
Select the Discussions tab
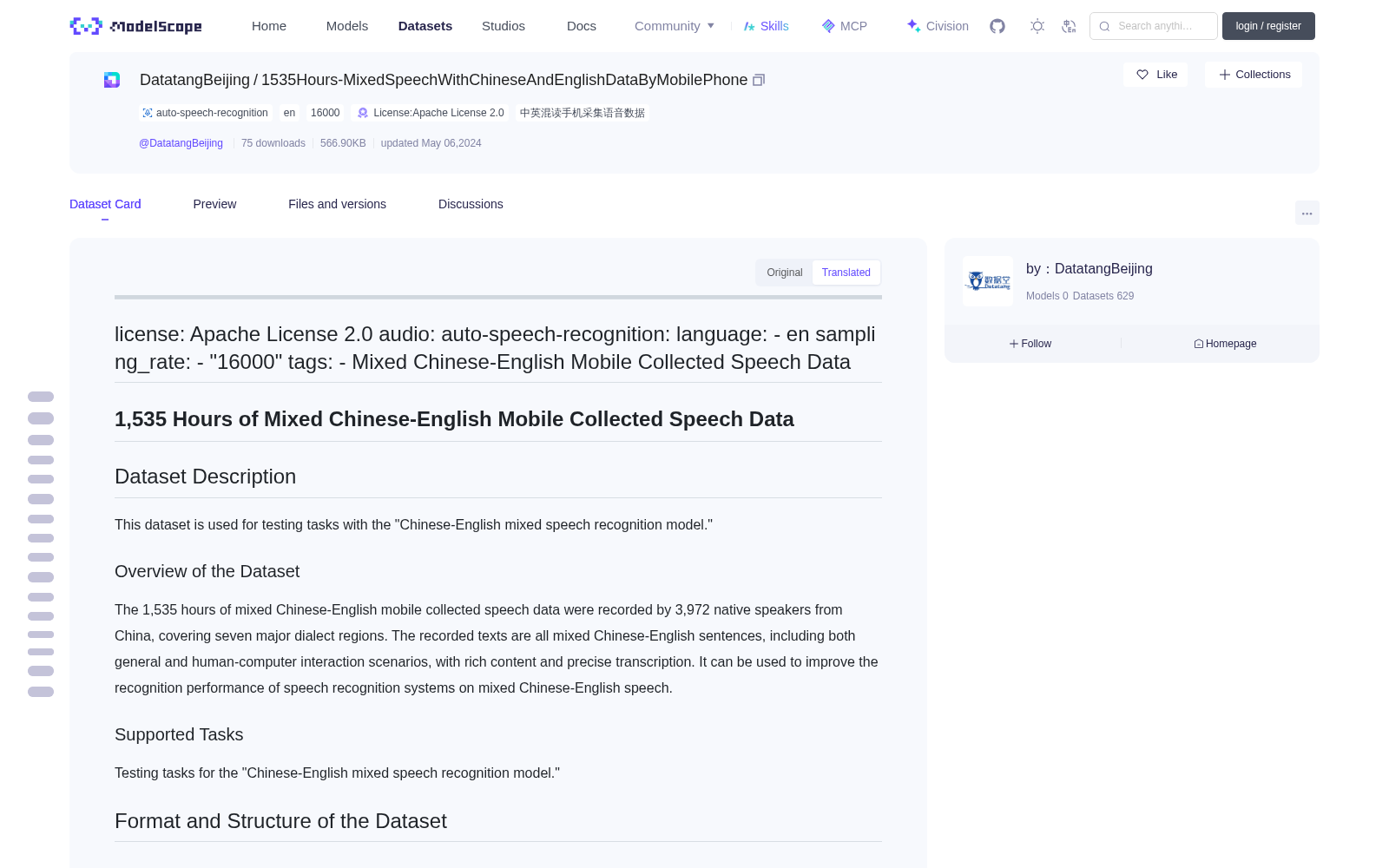[471, 204]
